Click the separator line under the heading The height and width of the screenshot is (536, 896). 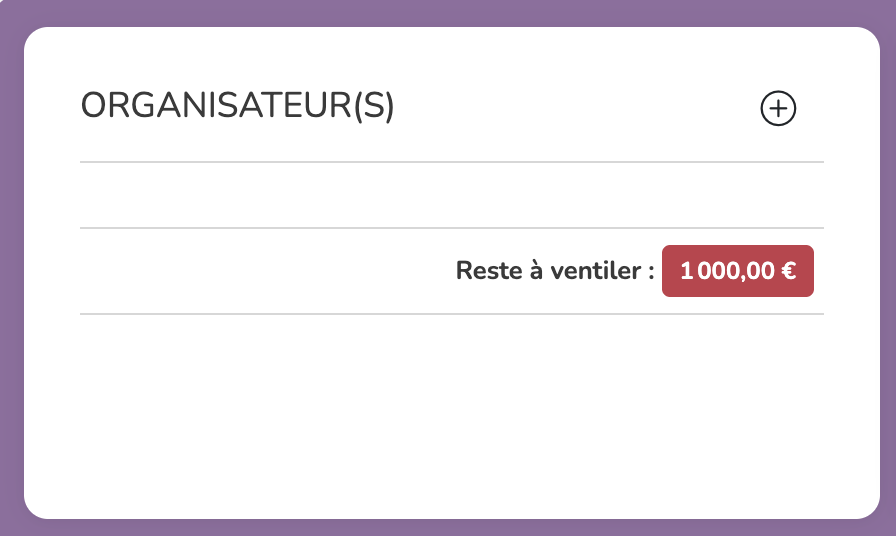pos(450,161)
